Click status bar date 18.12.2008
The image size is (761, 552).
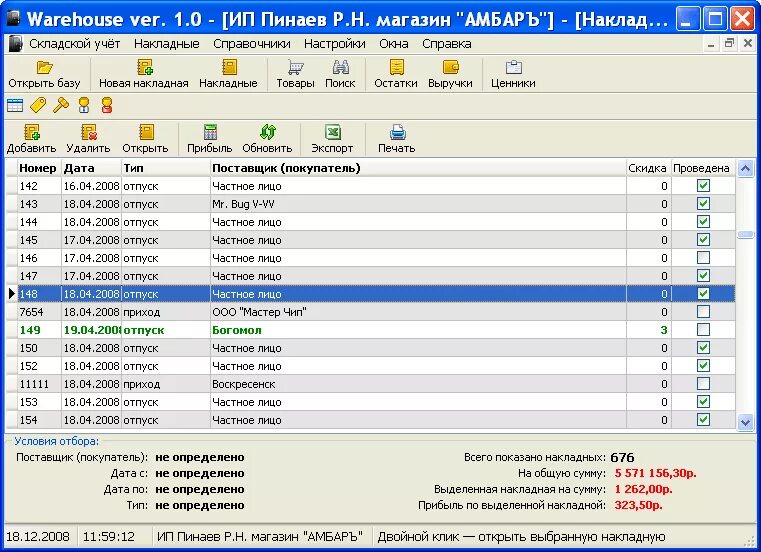click(38, 536)
